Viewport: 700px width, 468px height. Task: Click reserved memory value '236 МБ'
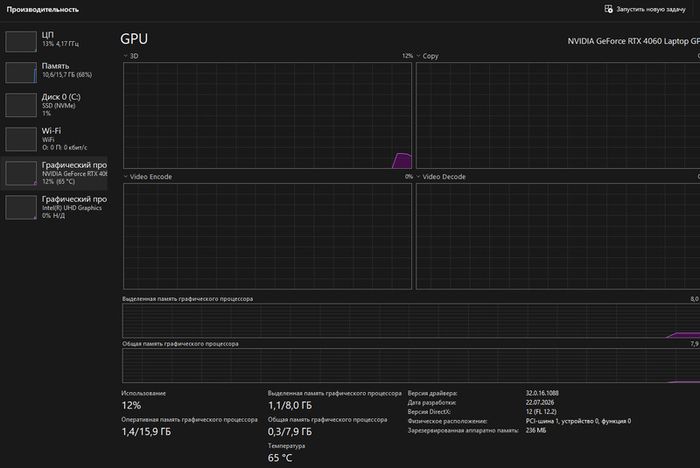pyautogui.click(x=536, y=430)
